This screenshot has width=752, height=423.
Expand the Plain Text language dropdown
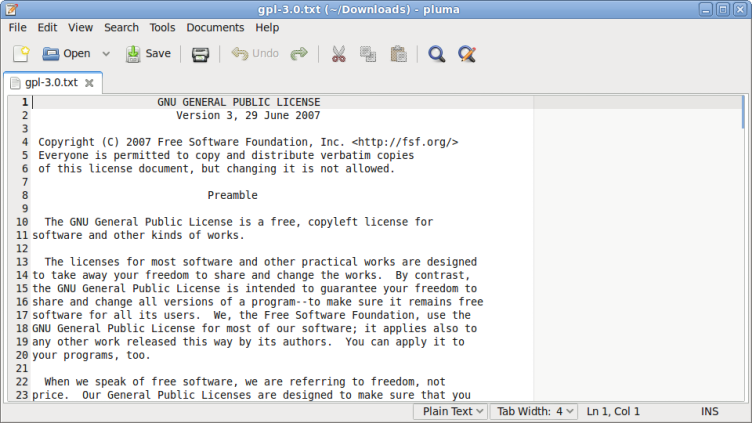(x=453, y=411)
